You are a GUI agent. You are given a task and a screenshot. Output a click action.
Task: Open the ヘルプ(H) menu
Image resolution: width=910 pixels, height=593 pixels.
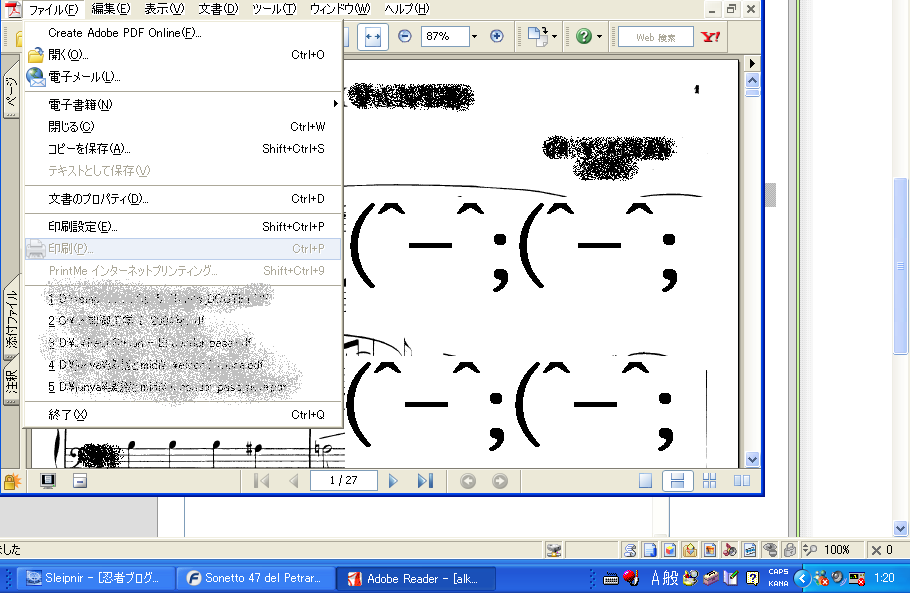[x=407, y=9]
